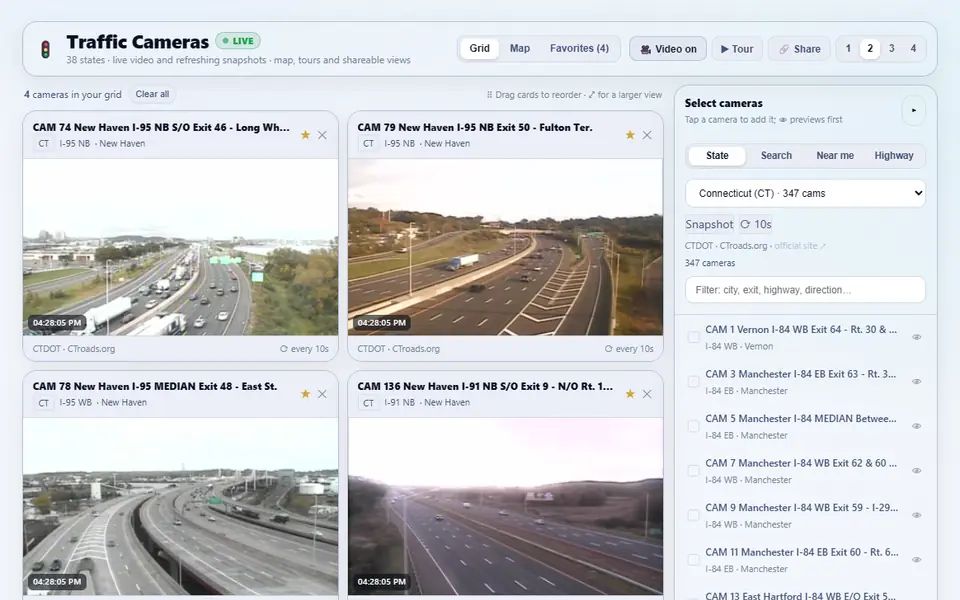Toggle star on CAM 136 I-91 card

click(x=630, y=394)
